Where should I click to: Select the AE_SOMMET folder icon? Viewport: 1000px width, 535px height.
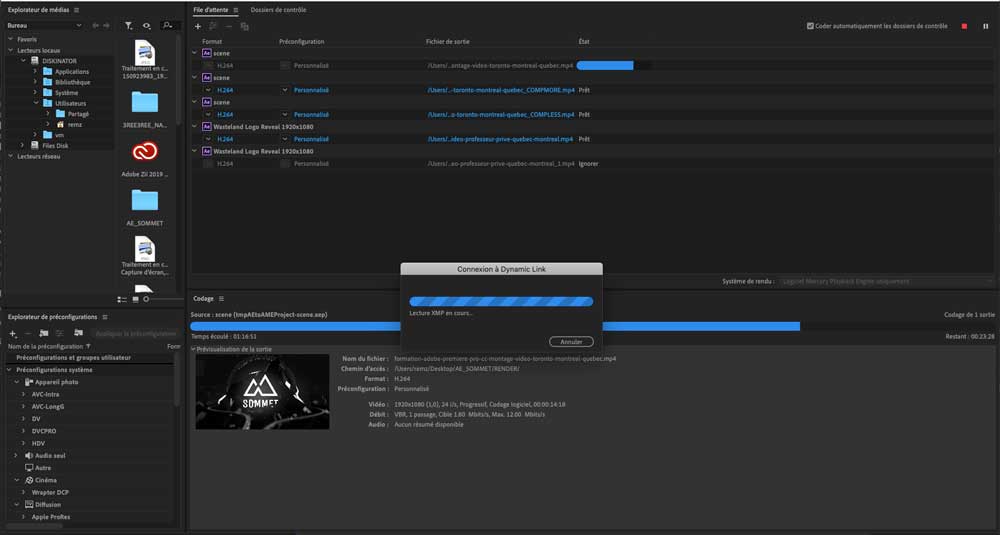(x=145, y=200)
